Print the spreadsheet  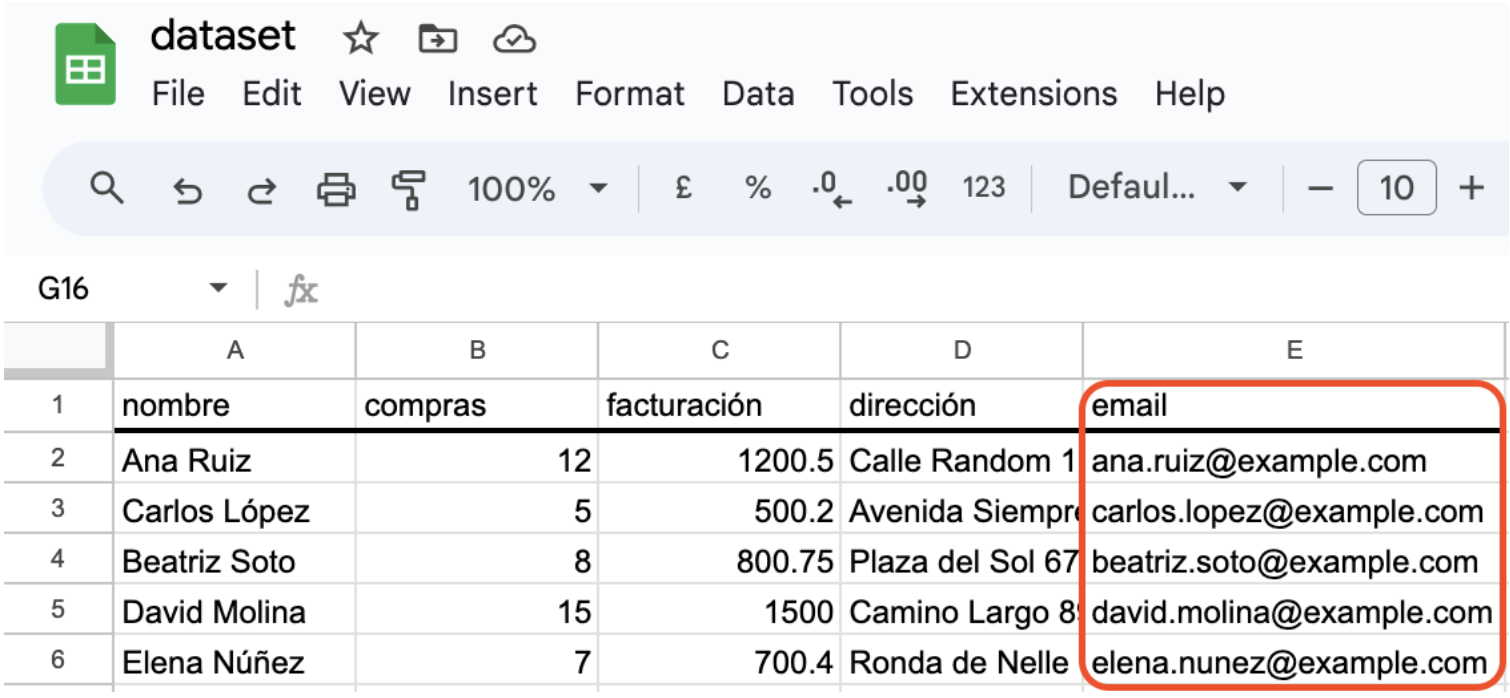[x=336, y=188]
